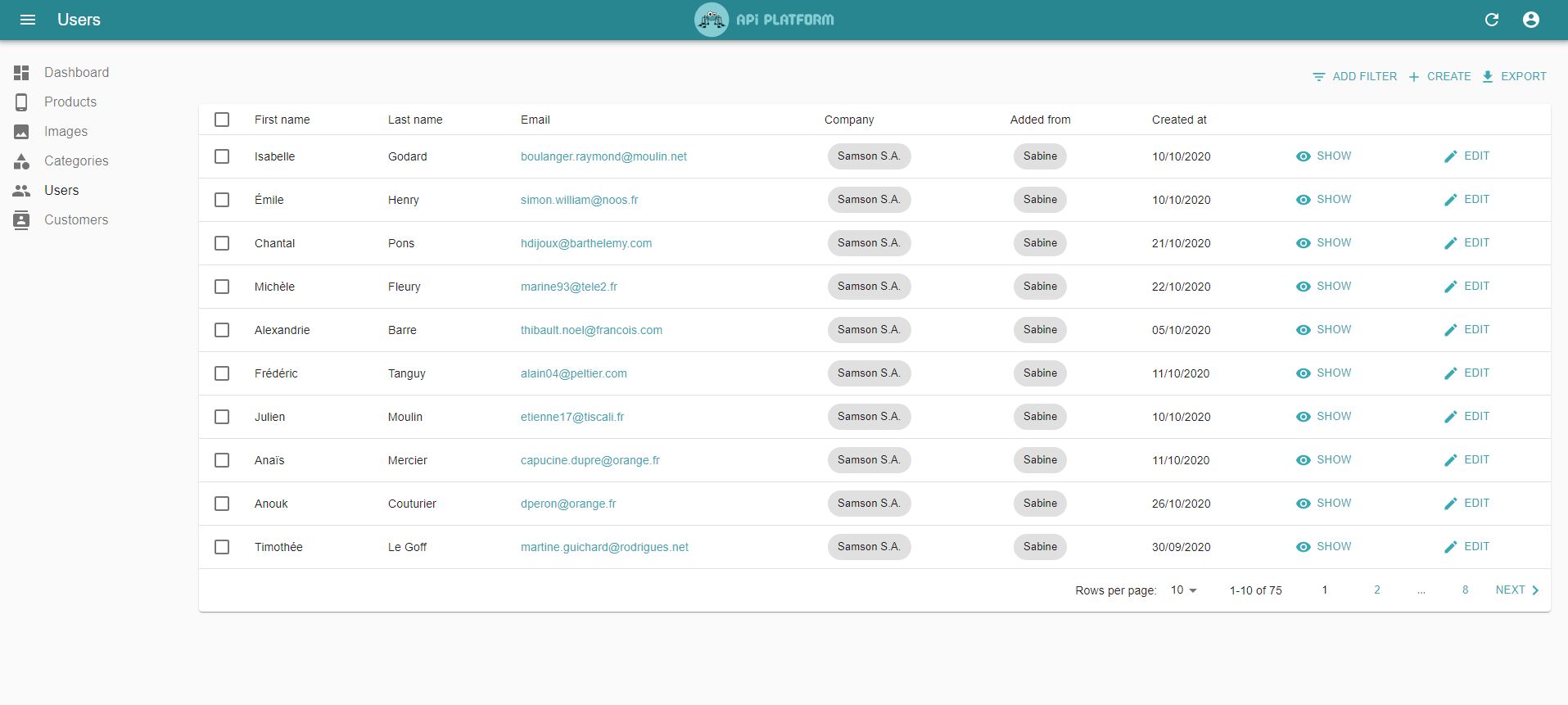The width and height of the screenshot is (1568, 705).
Task: Navigate to Categories in the sidebar
Action: point(76,161)
